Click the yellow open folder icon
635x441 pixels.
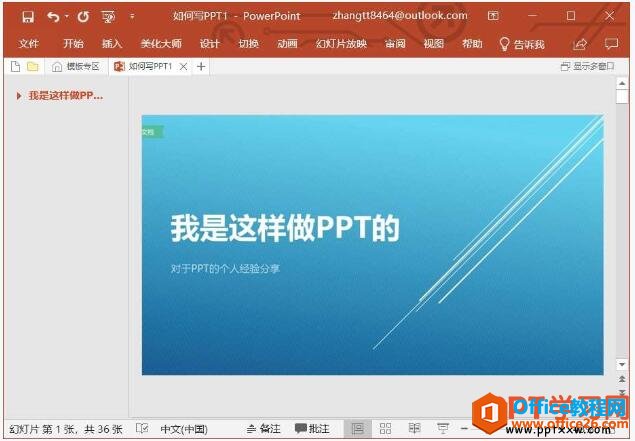click(x=33, y=66)
